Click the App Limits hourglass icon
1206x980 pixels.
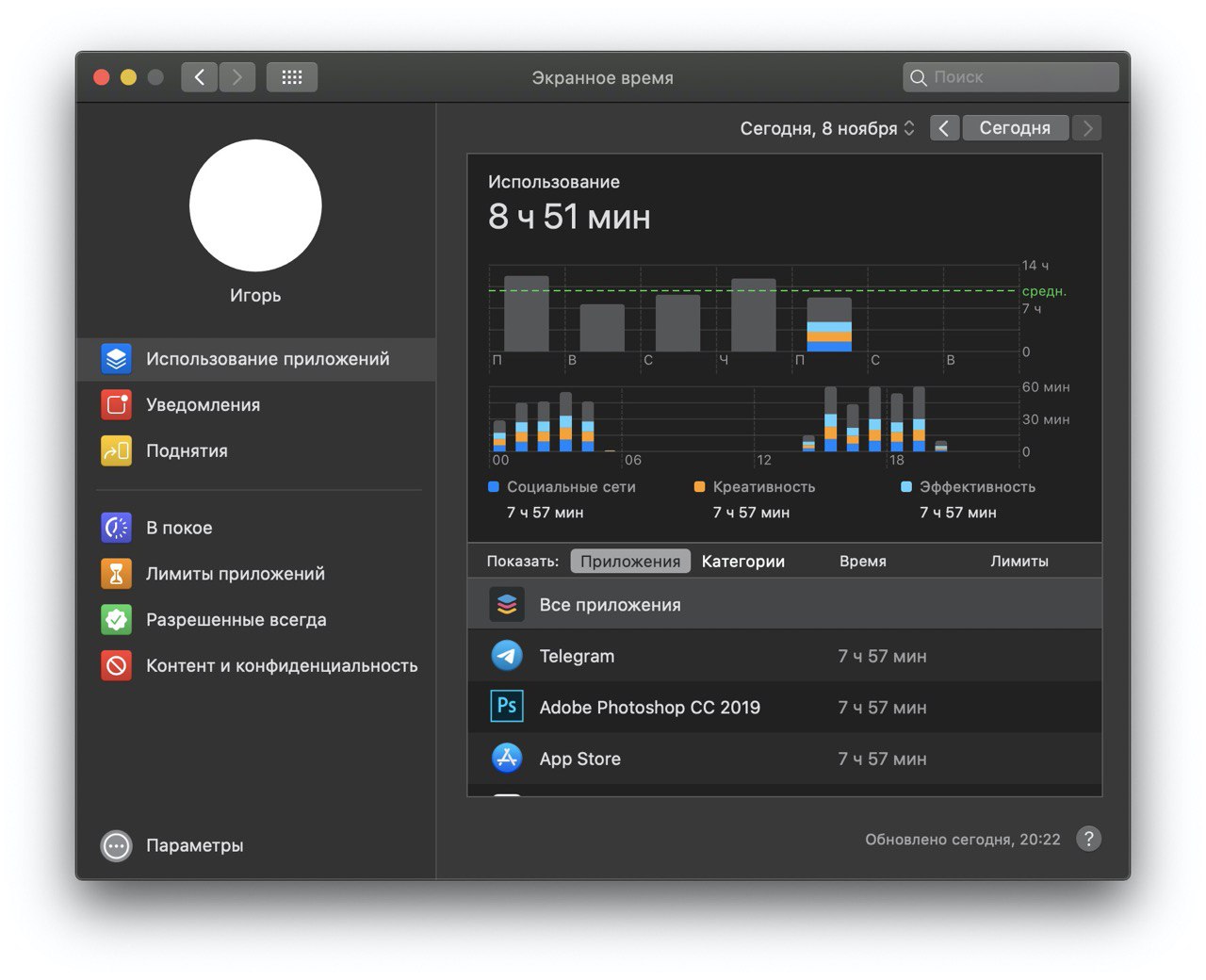pos(117,574)
